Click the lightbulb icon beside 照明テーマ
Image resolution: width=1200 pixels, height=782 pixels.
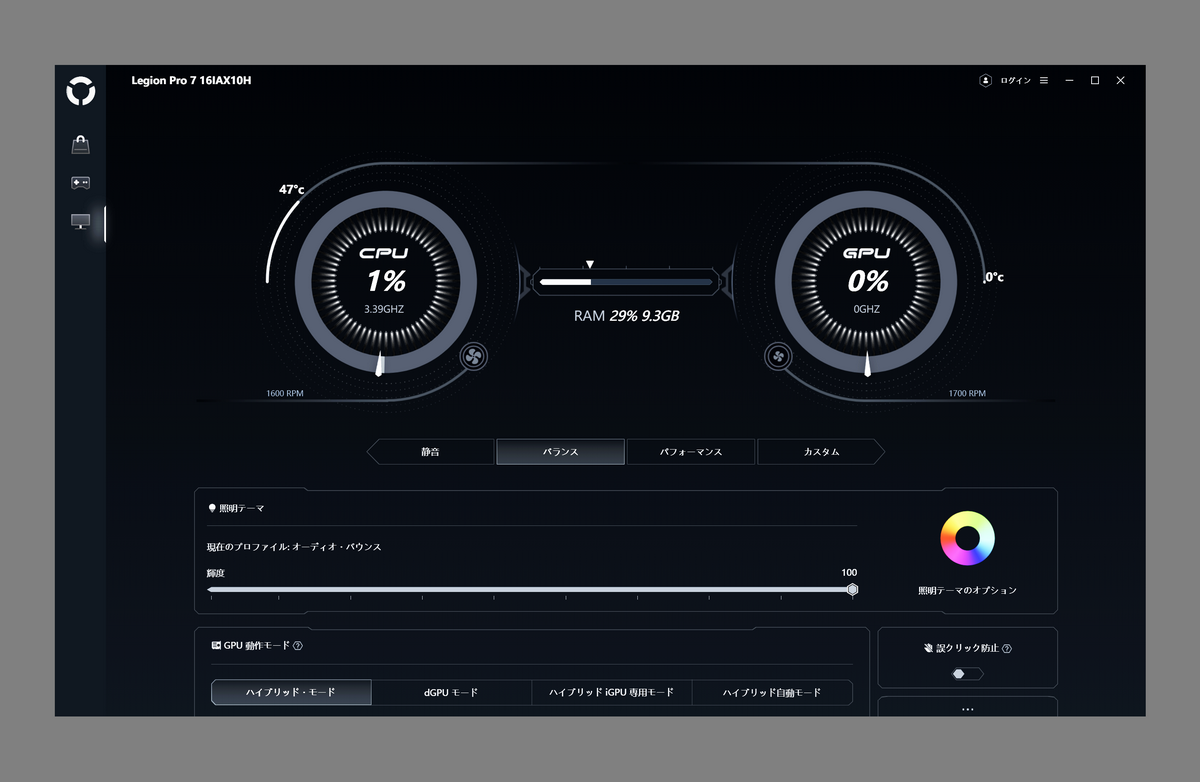coord(212,508)
